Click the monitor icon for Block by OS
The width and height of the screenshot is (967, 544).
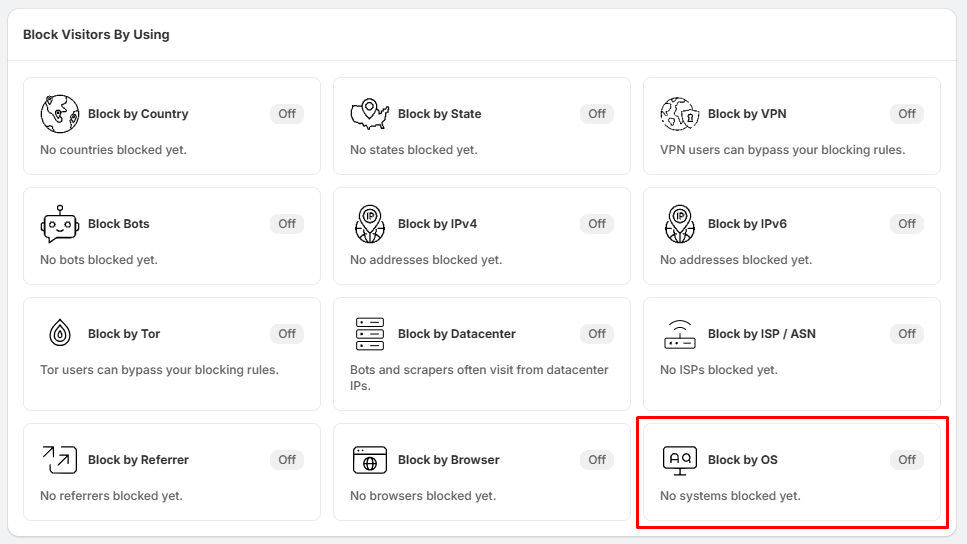tap(680, 461)
